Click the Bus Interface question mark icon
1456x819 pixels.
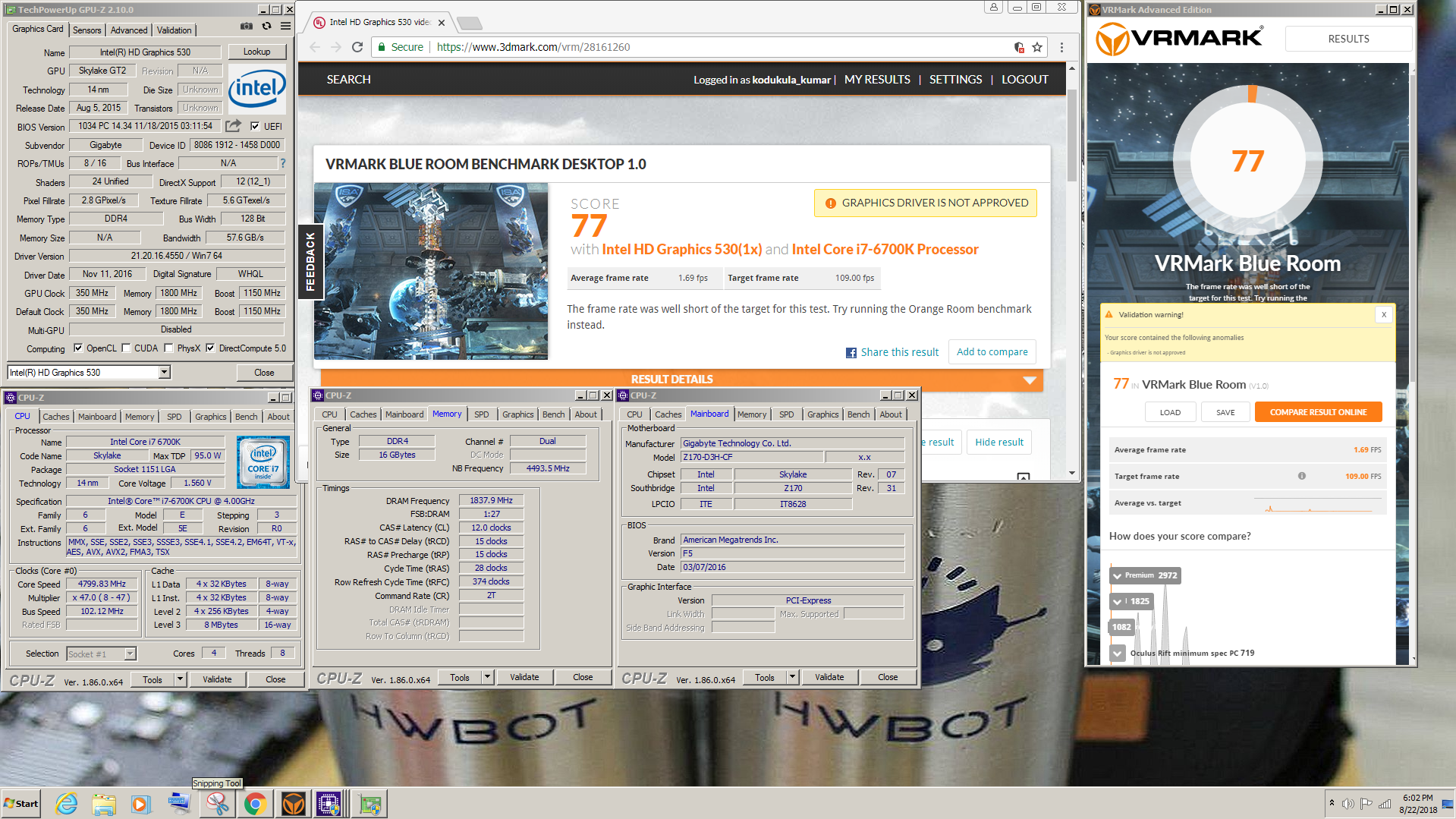pyautogui.click(x=283, y=163)
